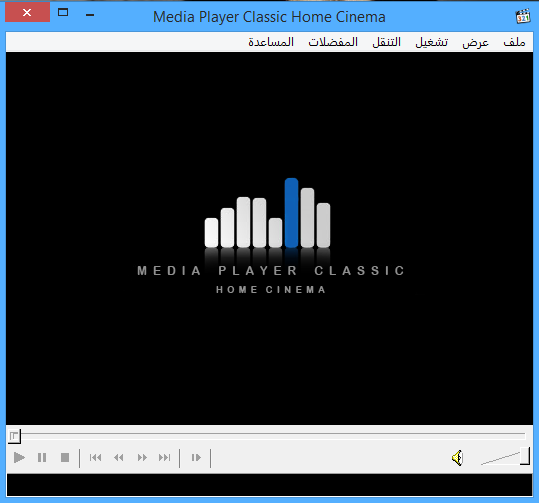539x503 pixels.
Task: Open the المساعدة (Help) menu
Action: (271, 42)
